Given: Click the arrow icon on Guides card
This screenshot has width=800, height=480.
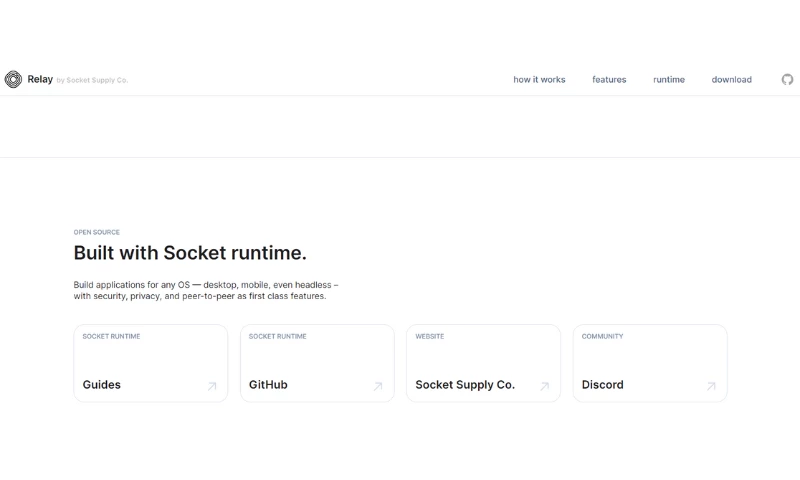Looking at the screenshot, I should [212, 386].
